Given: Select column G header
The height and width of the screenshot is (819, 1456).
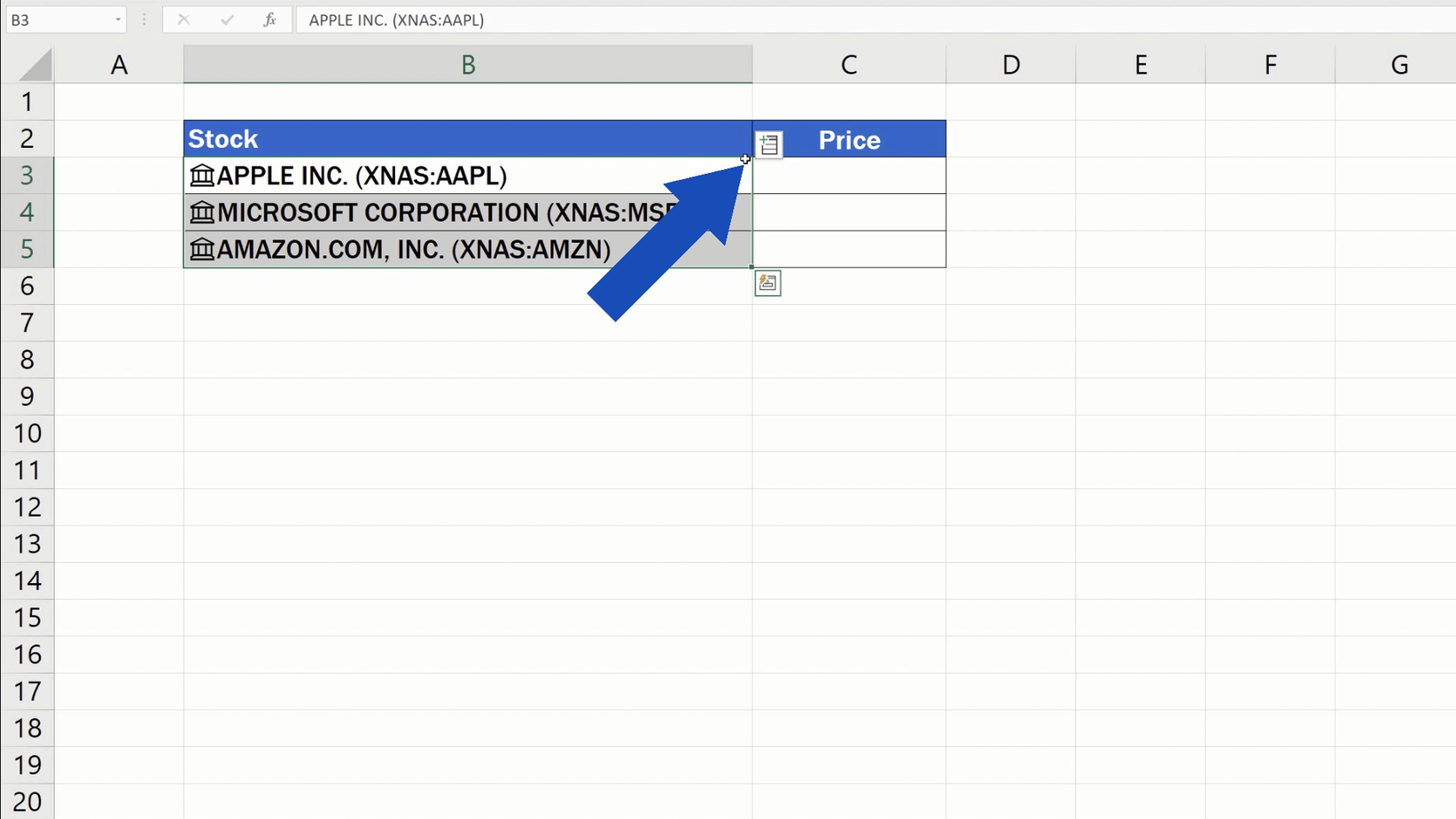Looking at the screenshot, I should (1399, 63).
